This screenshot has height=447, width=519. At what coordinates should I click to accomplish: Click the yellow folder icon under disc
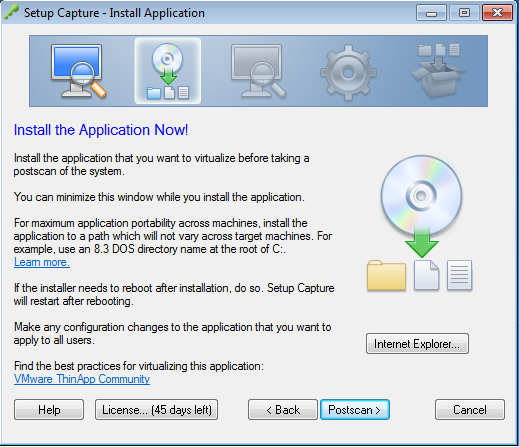click(386, 276)
